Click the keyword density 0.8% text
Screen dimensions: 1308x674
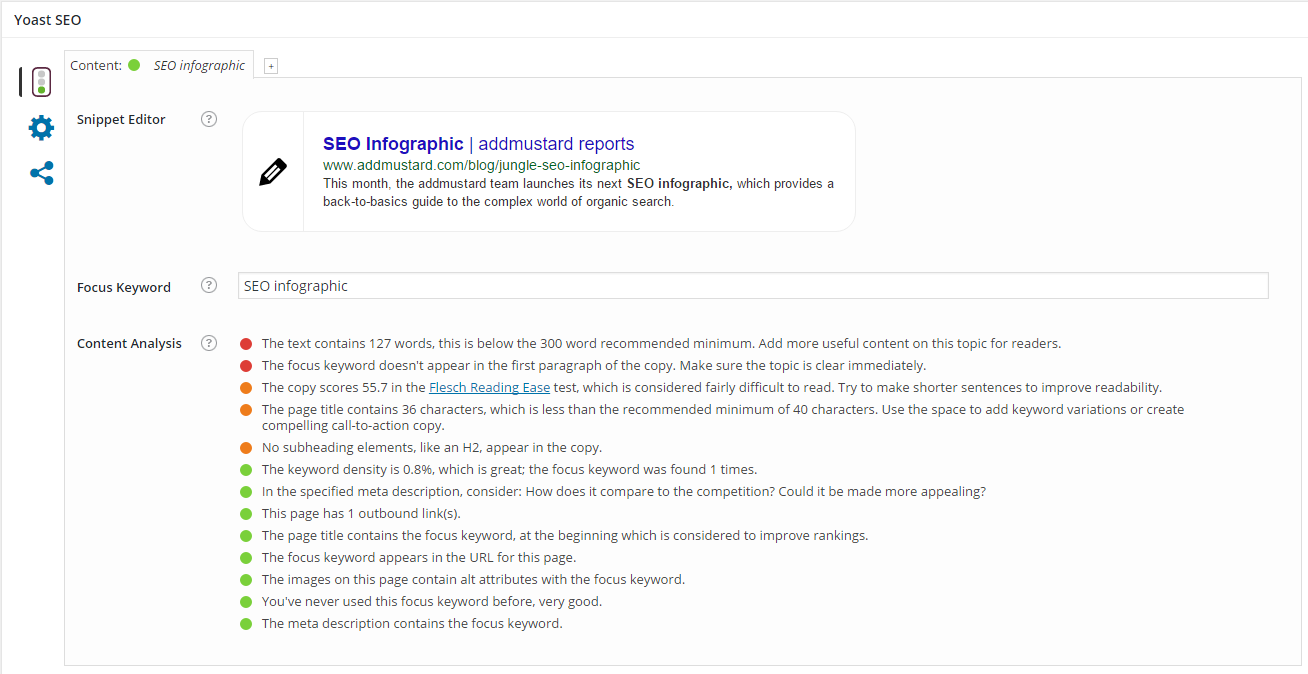click(509, 469)
